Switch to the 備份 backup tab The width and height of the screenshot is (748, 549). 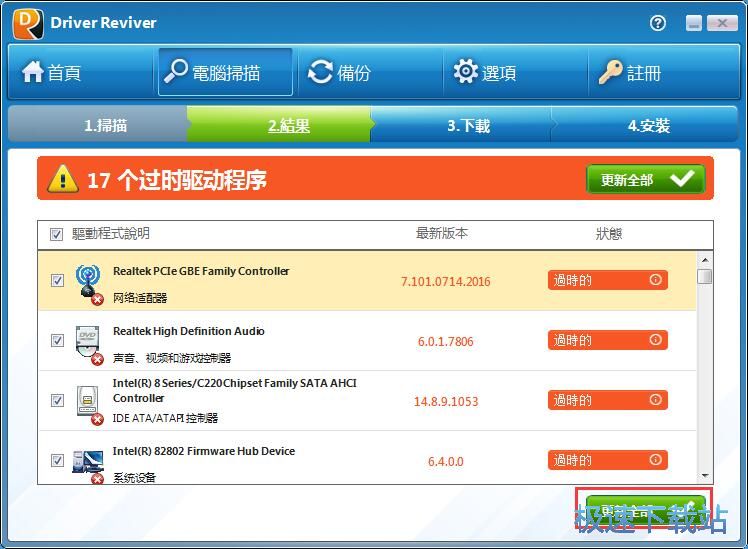pyautogui.click(x=370, y=73)
